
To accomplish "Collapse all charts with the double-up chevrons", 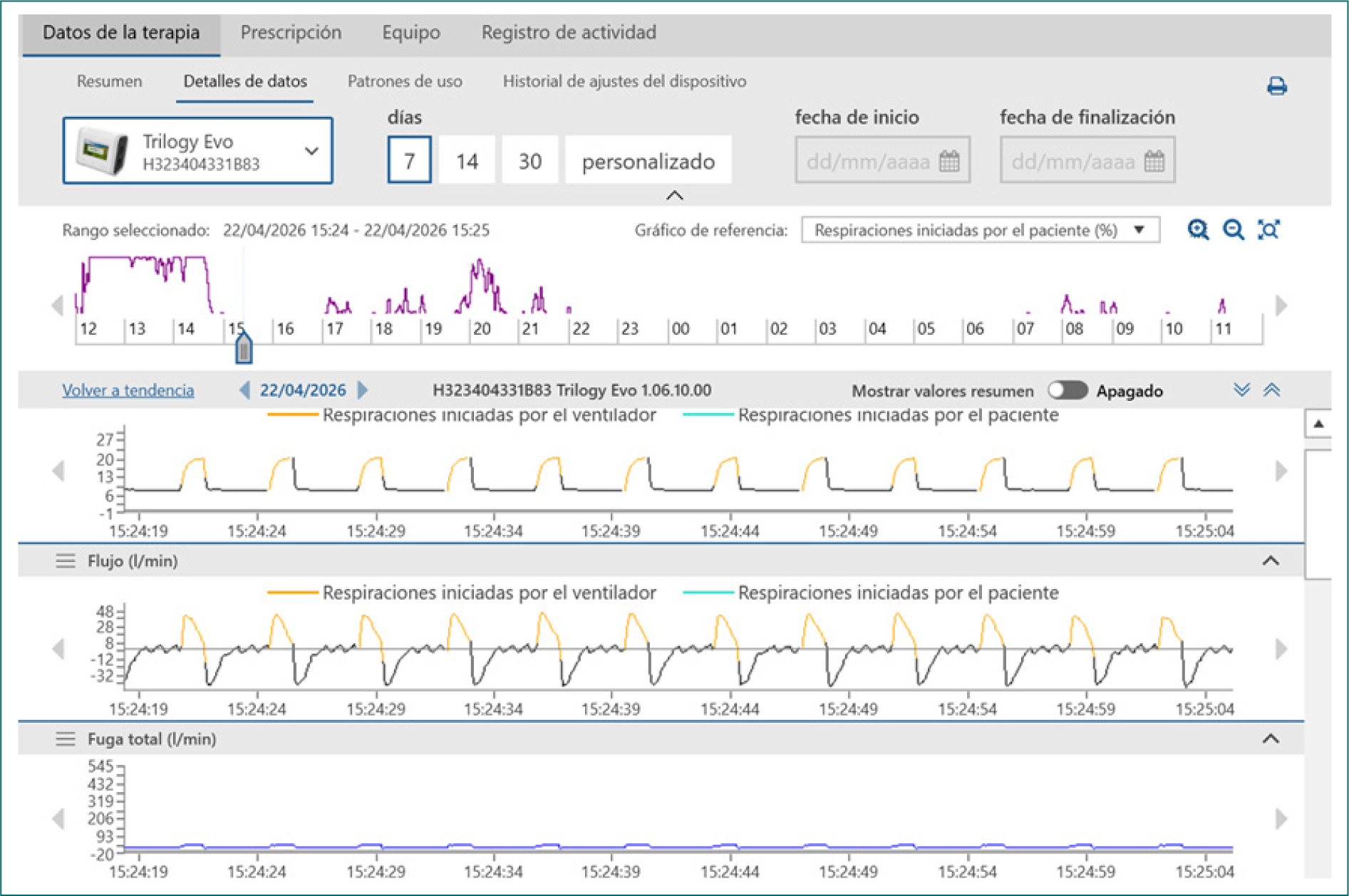I will pyautogui.click(x=1272, y=390).
